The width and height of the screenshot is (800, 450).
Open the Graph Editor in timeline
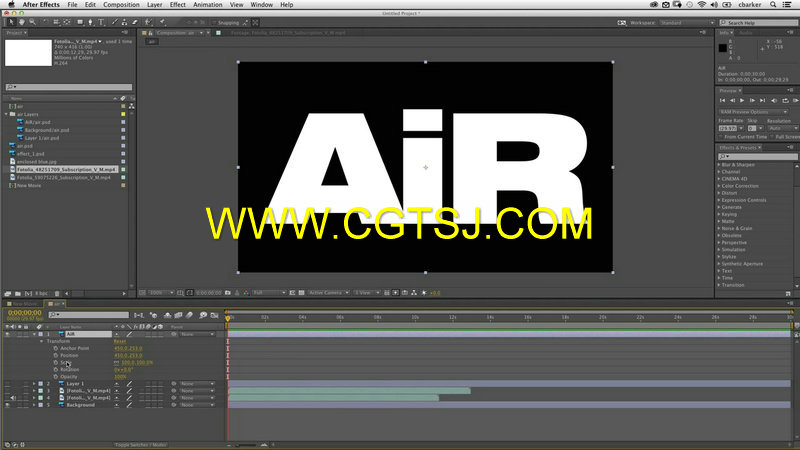point(214,315)
